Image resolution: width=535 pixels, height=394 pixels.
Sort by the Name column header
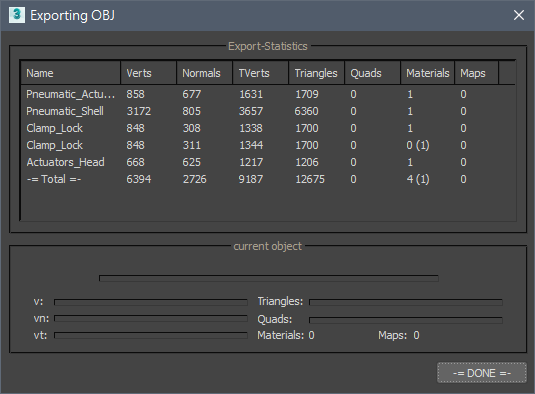click(71, 73)
